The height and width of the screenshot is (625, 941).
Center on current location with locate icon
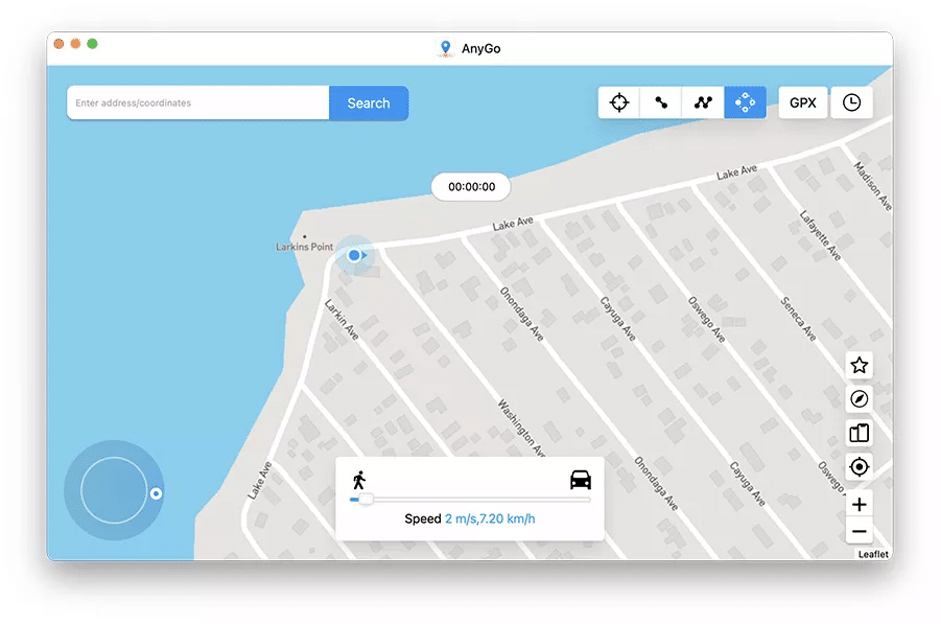point(858,467)
